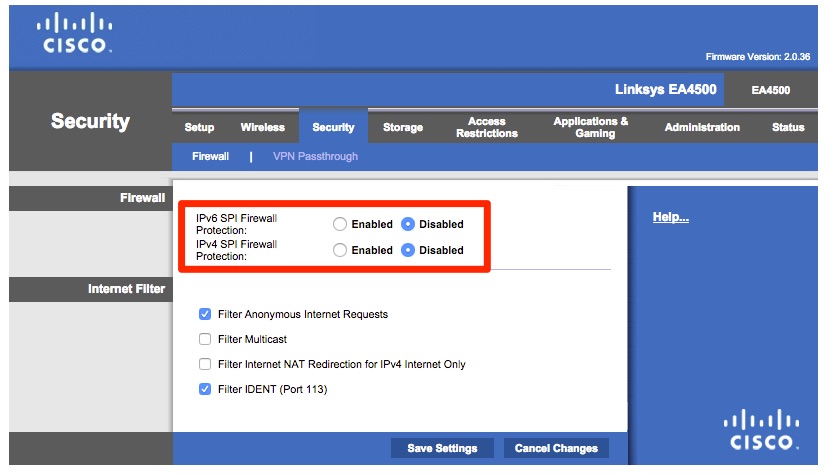Click the Cancel Changes button

tap(556, 448)
